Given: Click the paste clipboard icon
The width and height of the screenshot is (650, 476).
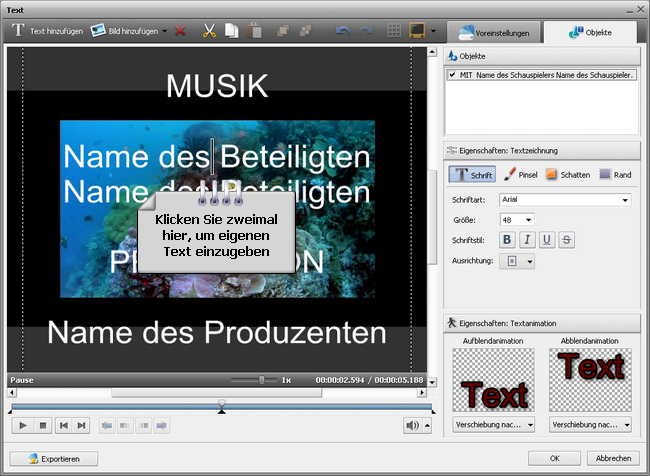Looking at the screenshot, I should click(x=254, y=31).
